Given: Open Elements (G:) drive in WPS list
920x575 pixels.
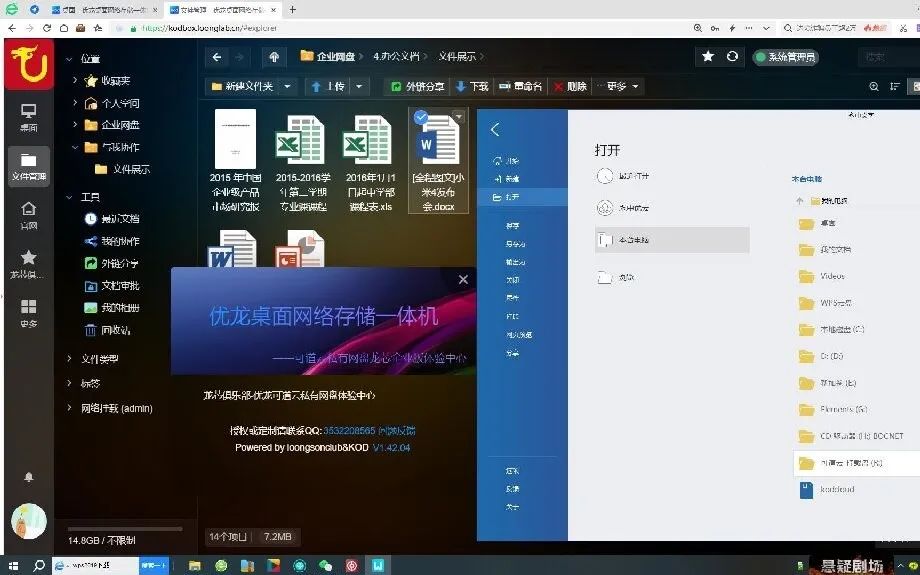Looking at the screenshot, I should coord(834,410).
